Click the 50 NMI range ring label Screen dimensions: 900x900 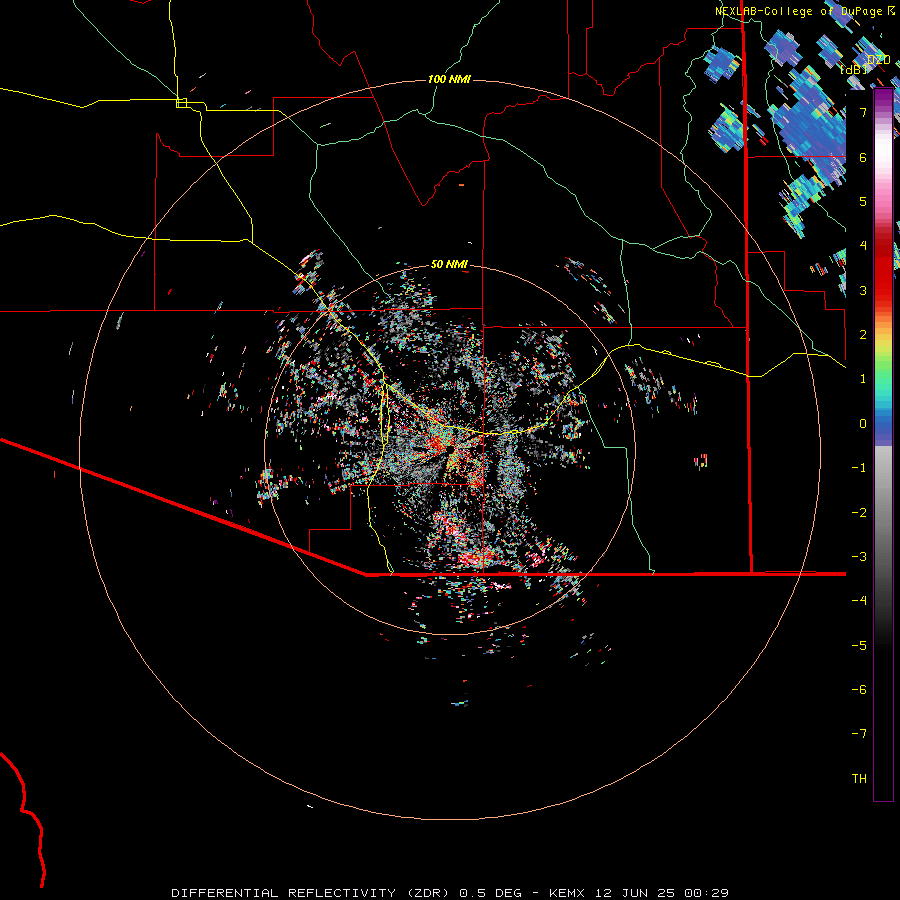449,264
